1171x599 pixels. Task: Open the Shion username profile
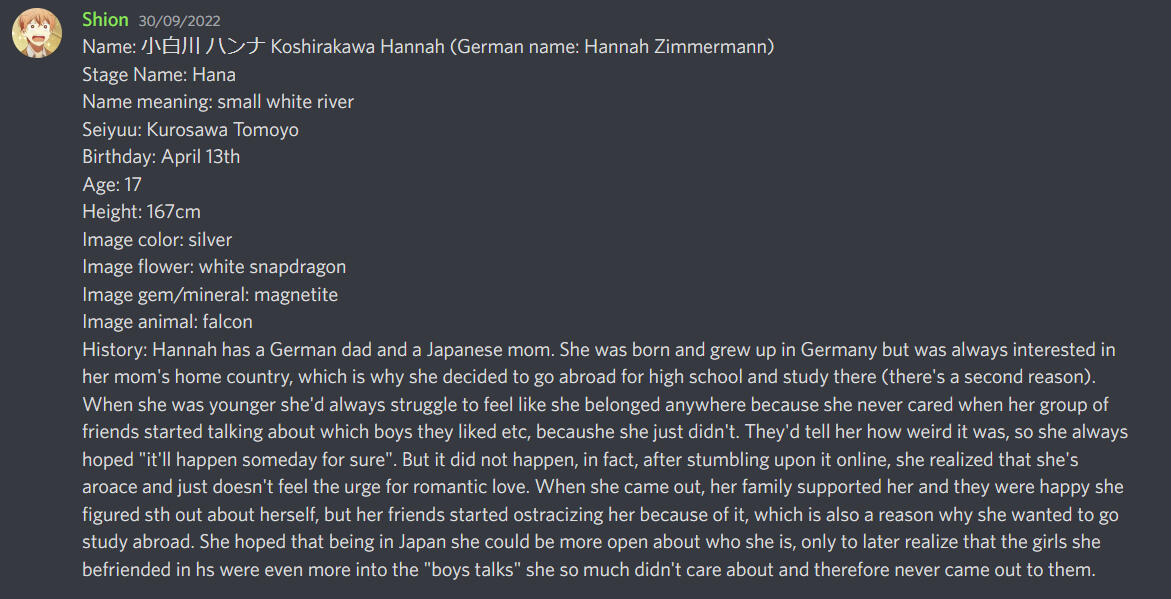click(x=105, y=20)
